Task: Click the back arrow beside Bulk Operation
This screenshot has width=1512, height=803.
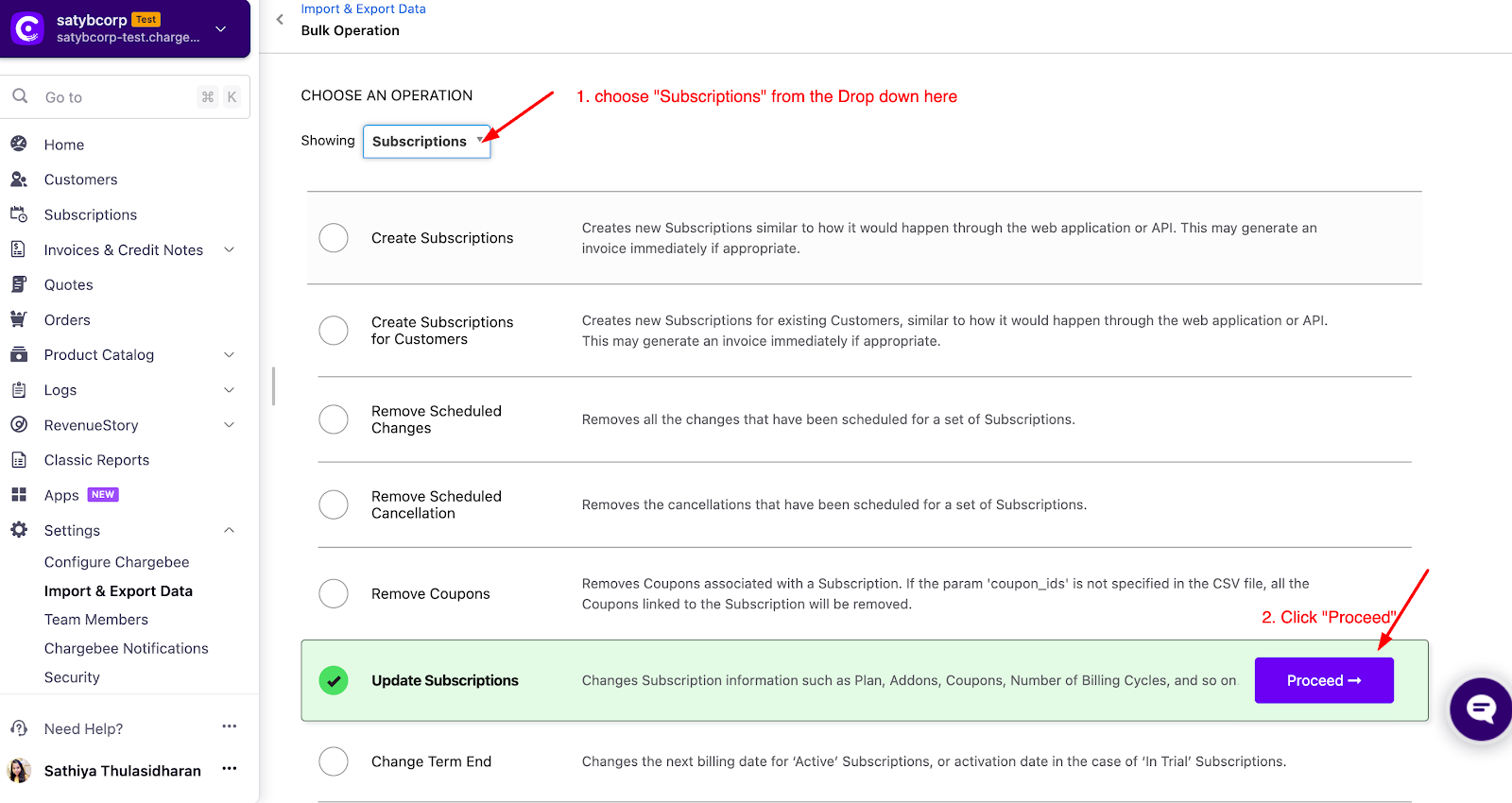Action: click(x=280, y=19)
